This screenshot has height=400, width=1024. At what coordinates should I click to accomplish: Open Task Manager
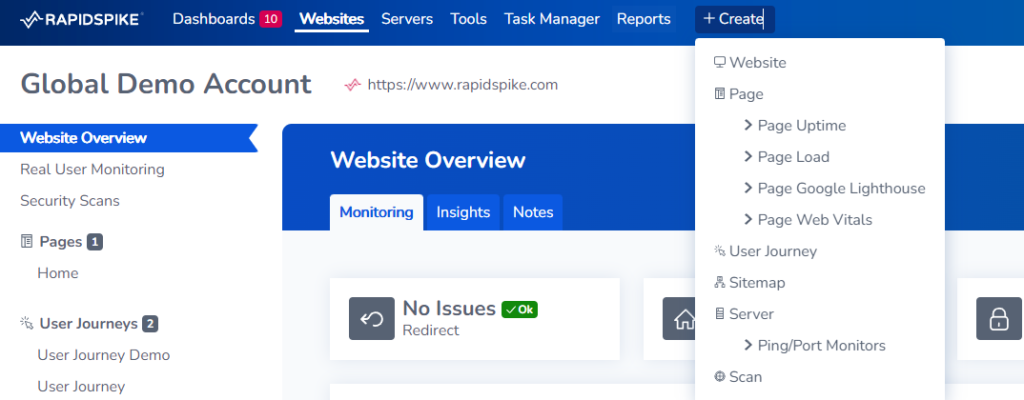pyautogui.click(x=552, y=19)
